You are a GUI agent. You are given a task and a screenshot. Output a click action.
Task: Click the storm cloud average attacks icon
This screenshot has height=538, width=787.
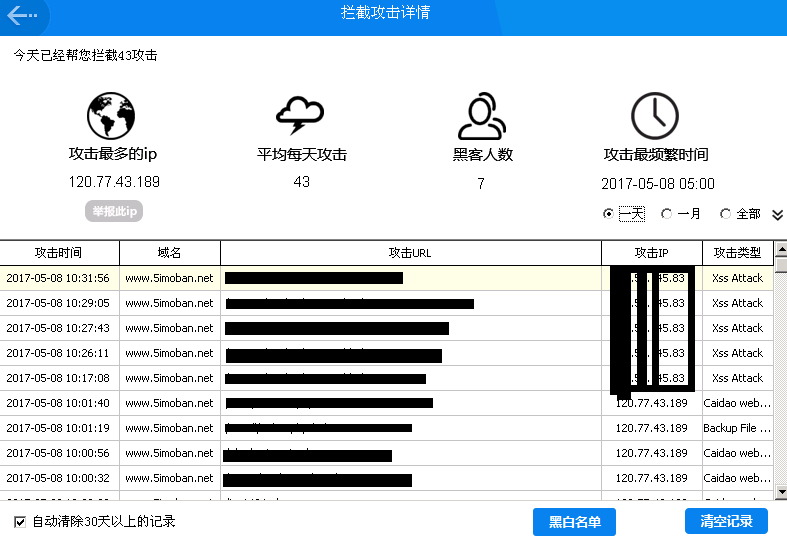pyautogui.click(x=300, y=115)
